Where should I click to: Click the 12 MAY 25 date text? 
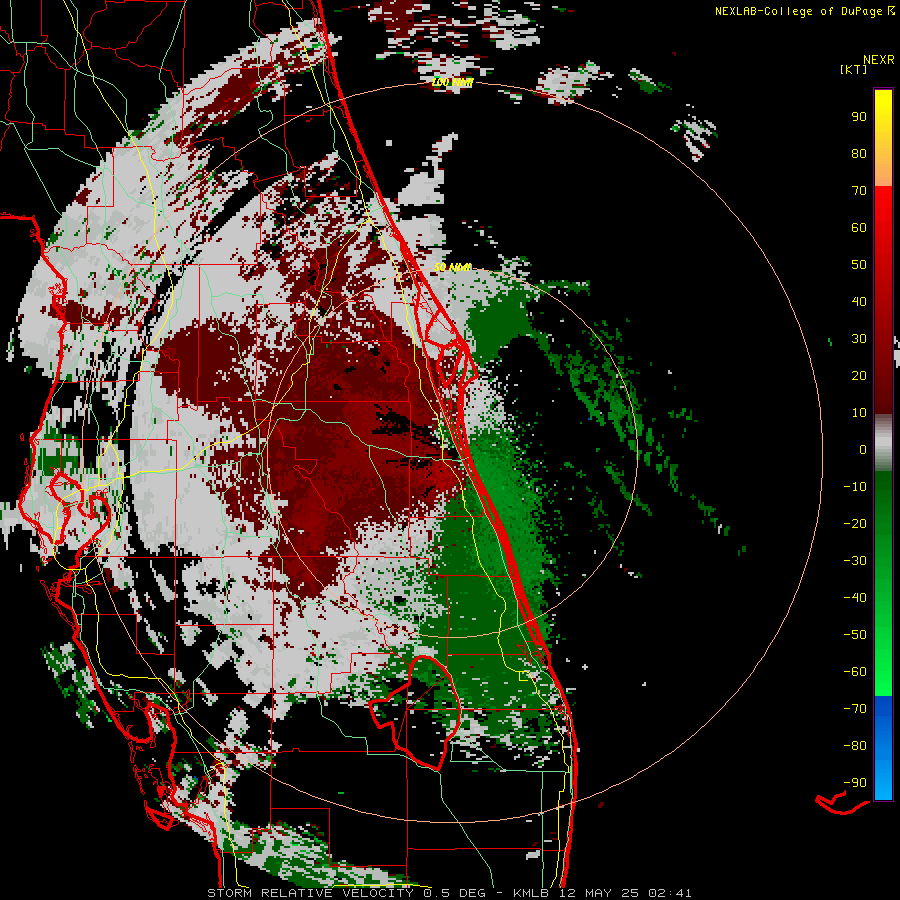598,893
